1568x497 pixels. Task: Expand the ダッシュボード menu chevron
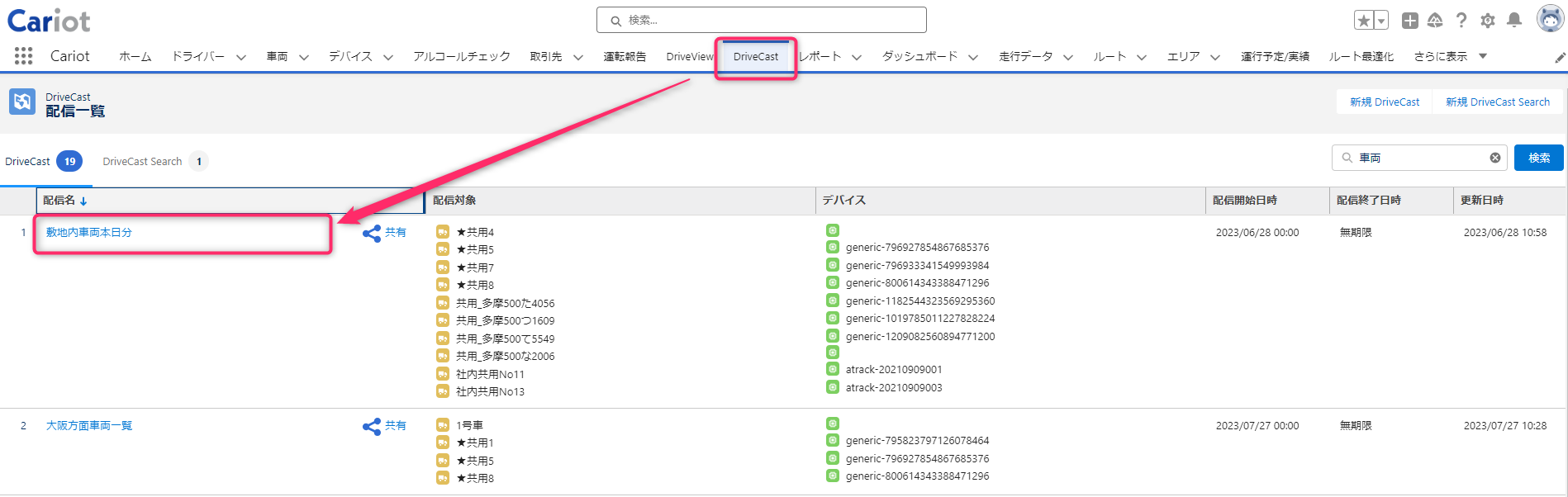point(973,57)
